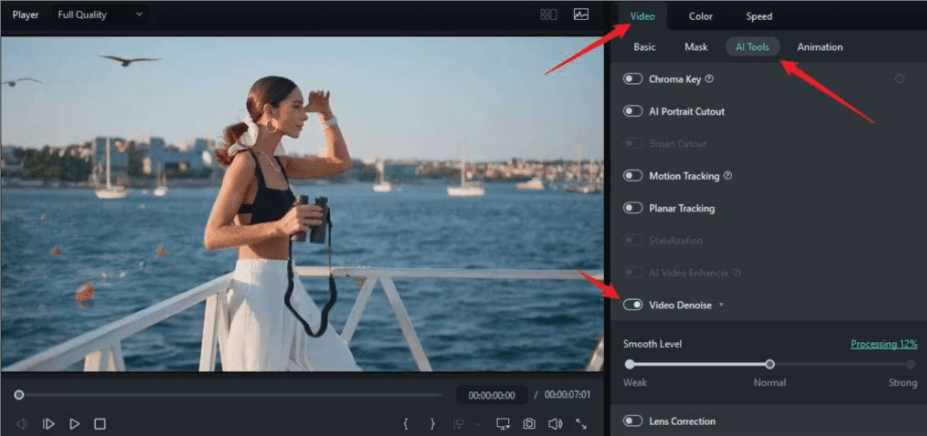Turn on AI Portrait Cutout

coord(633,111)
